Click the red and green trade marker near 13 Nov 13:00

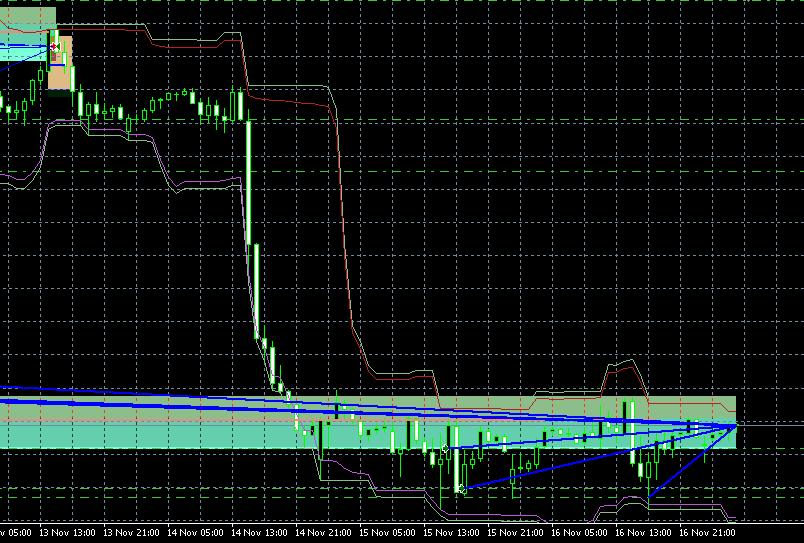pyautogui.click(x=54, y=47)
